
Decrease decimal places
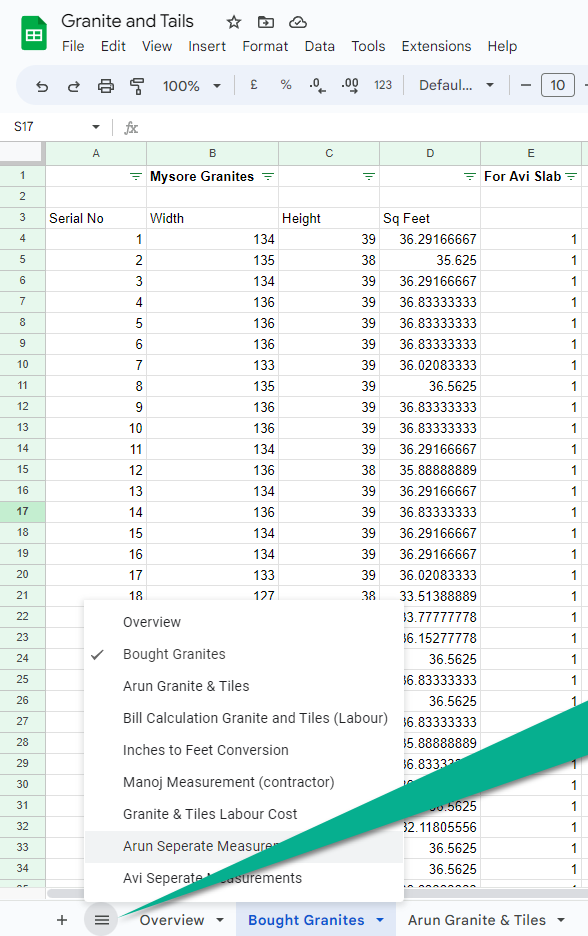click(x=318, y=86)
